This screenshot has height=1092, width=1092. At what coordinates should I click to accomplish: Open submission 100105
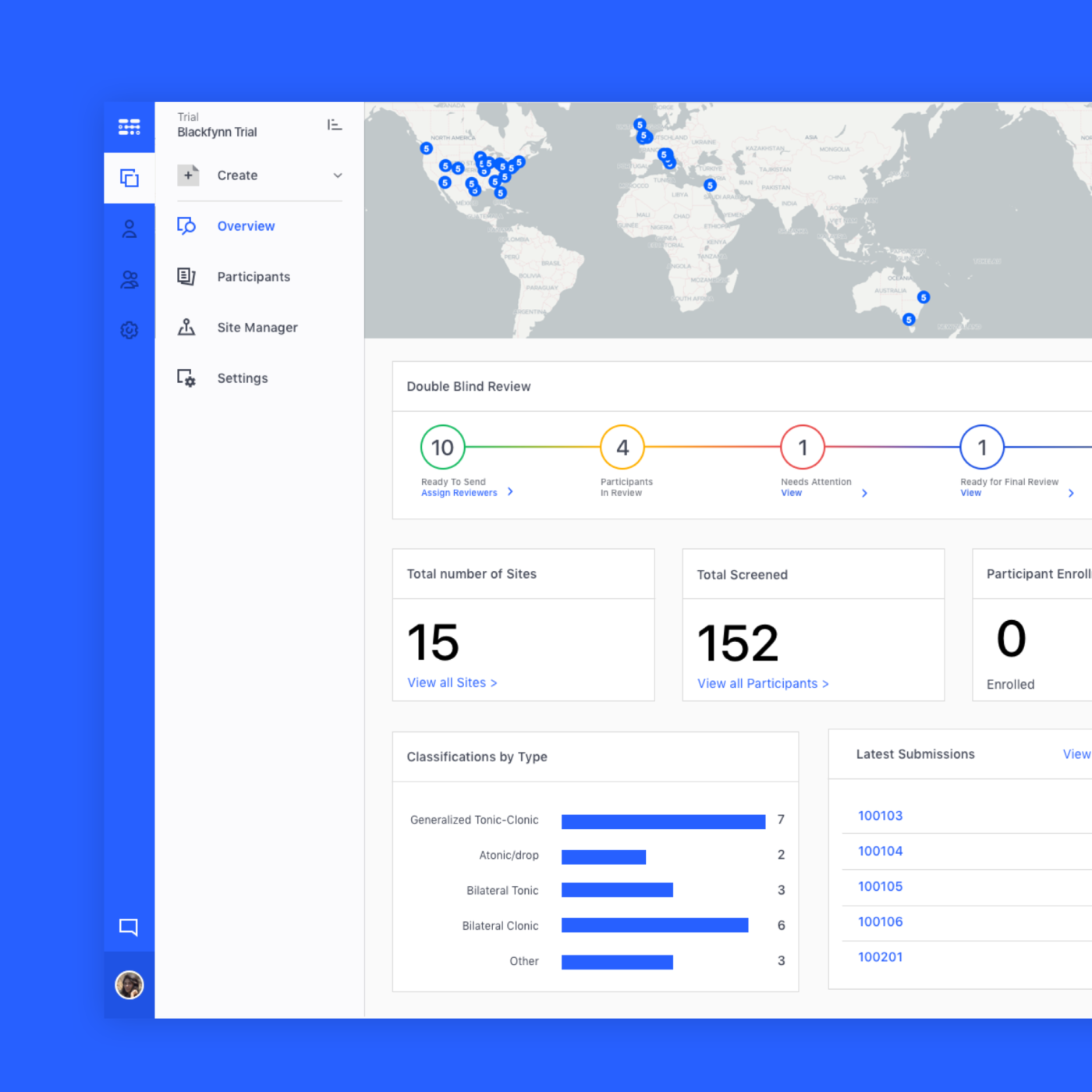[880, 886]
